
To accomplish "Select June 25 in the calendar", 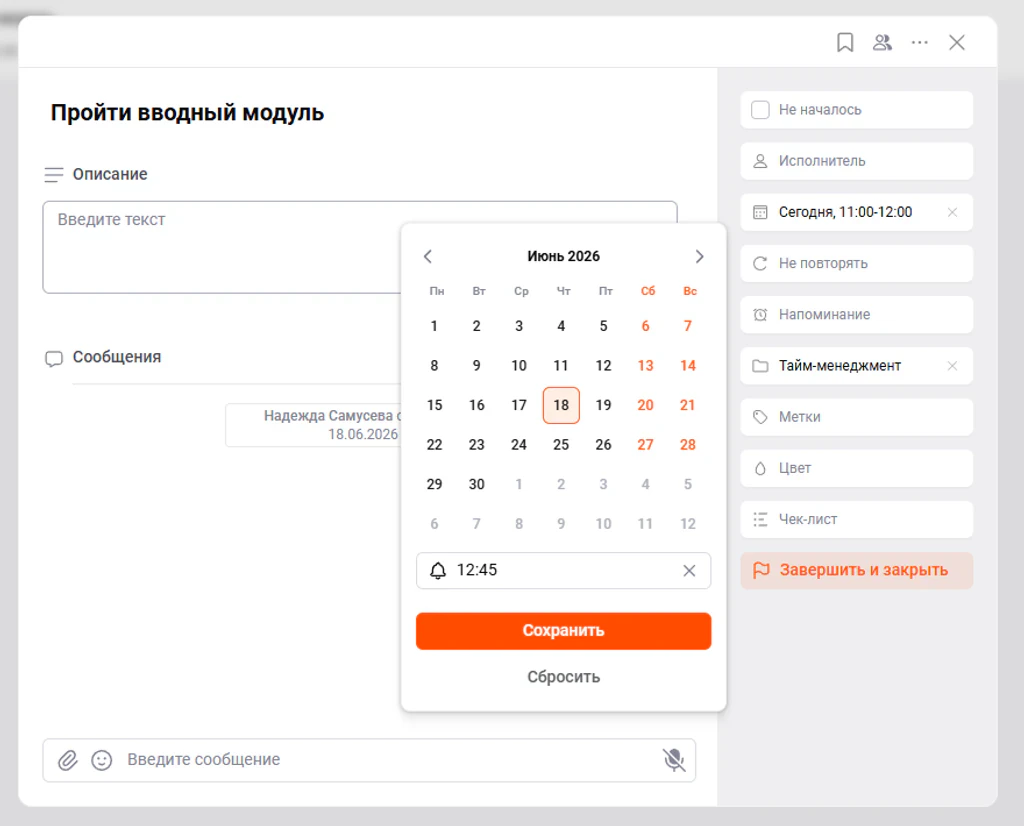I will click(561, 445).
